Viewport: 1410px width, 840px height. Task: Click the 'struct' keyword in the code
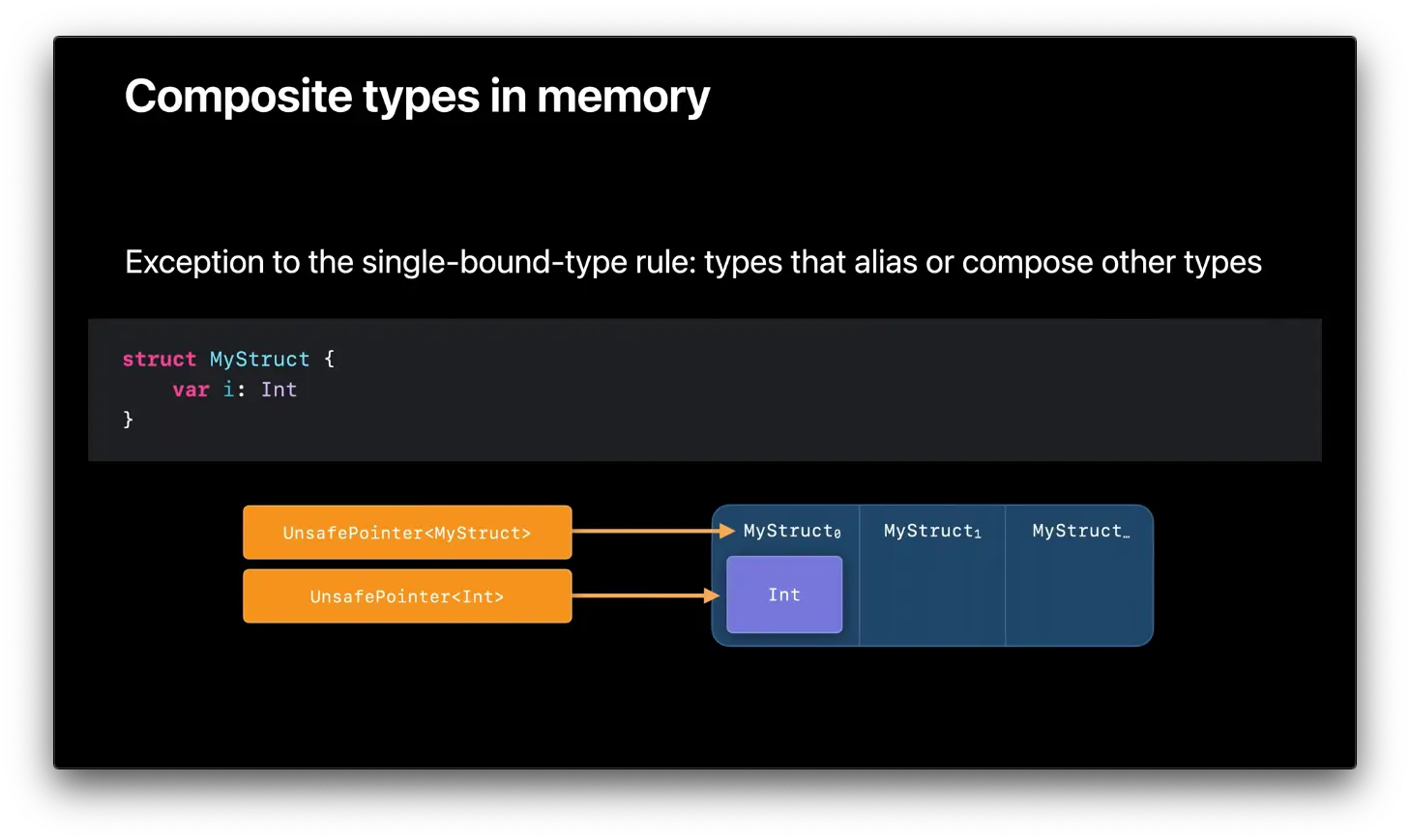(x=159, y=359)
